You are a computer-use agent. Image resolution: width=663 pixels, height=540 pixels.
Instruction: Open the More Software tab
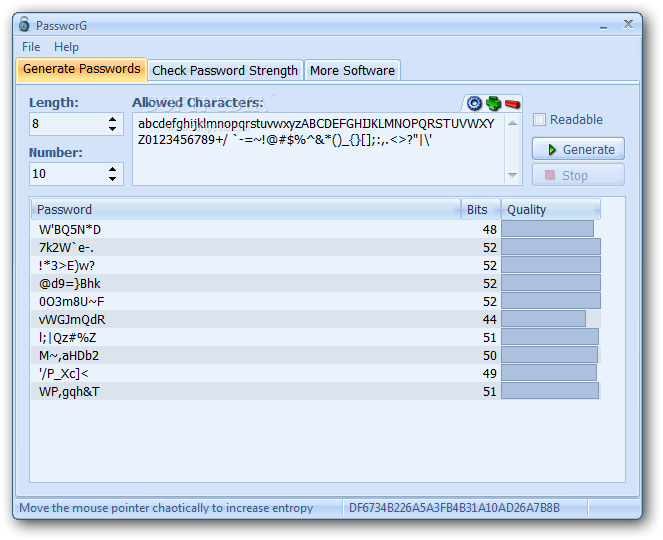click(x=352, y=70)
